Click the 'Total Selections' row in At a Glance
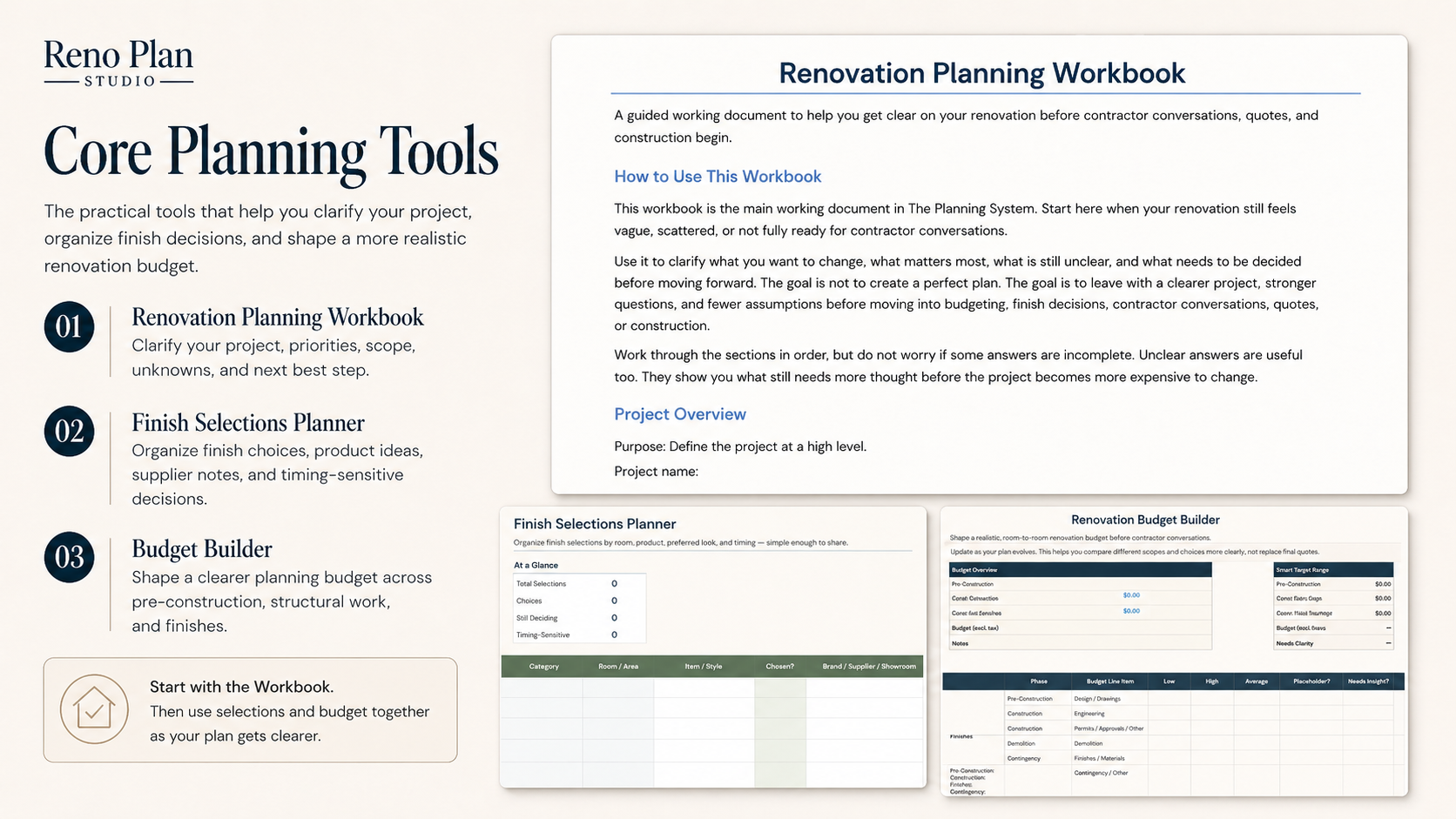The width and height of the screenshot is (1456, 819). click(x=541, y=584)
